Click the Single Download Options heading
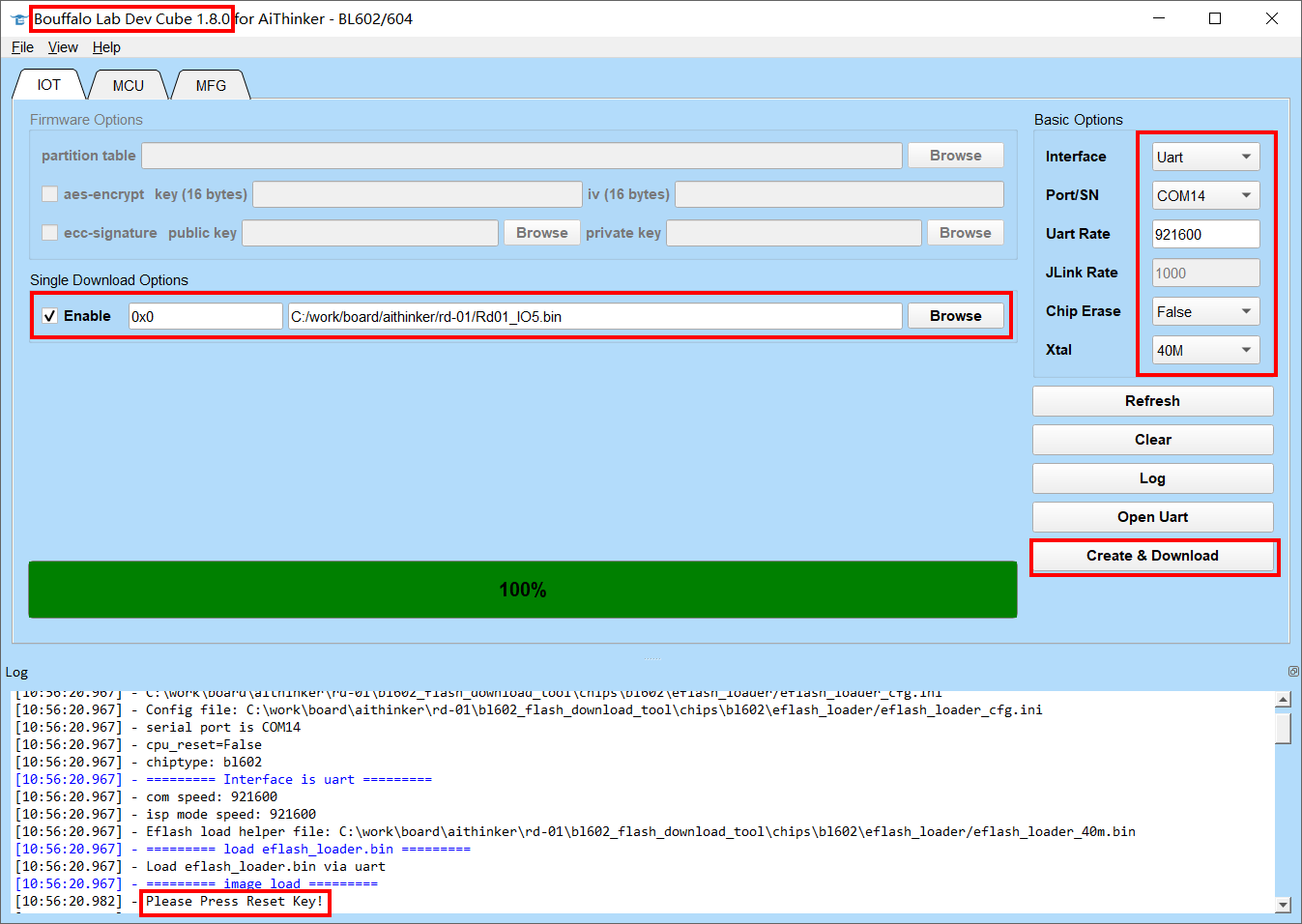 (109, 280)
